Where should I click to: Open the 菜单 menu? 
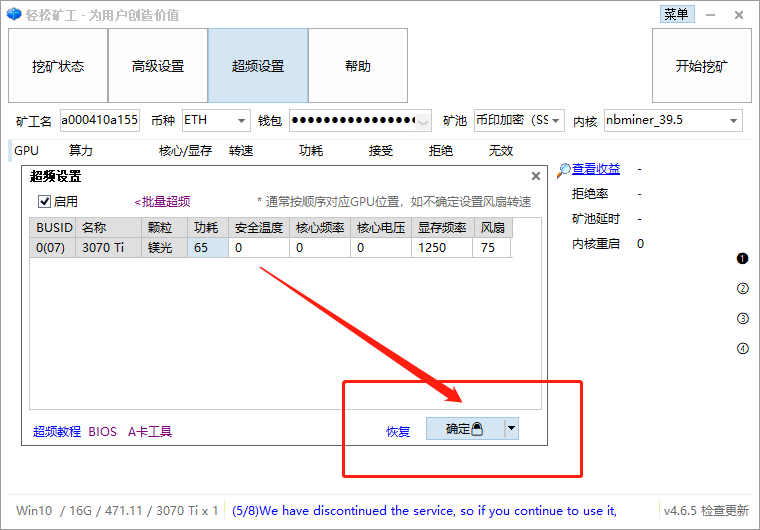pos(676,14)
